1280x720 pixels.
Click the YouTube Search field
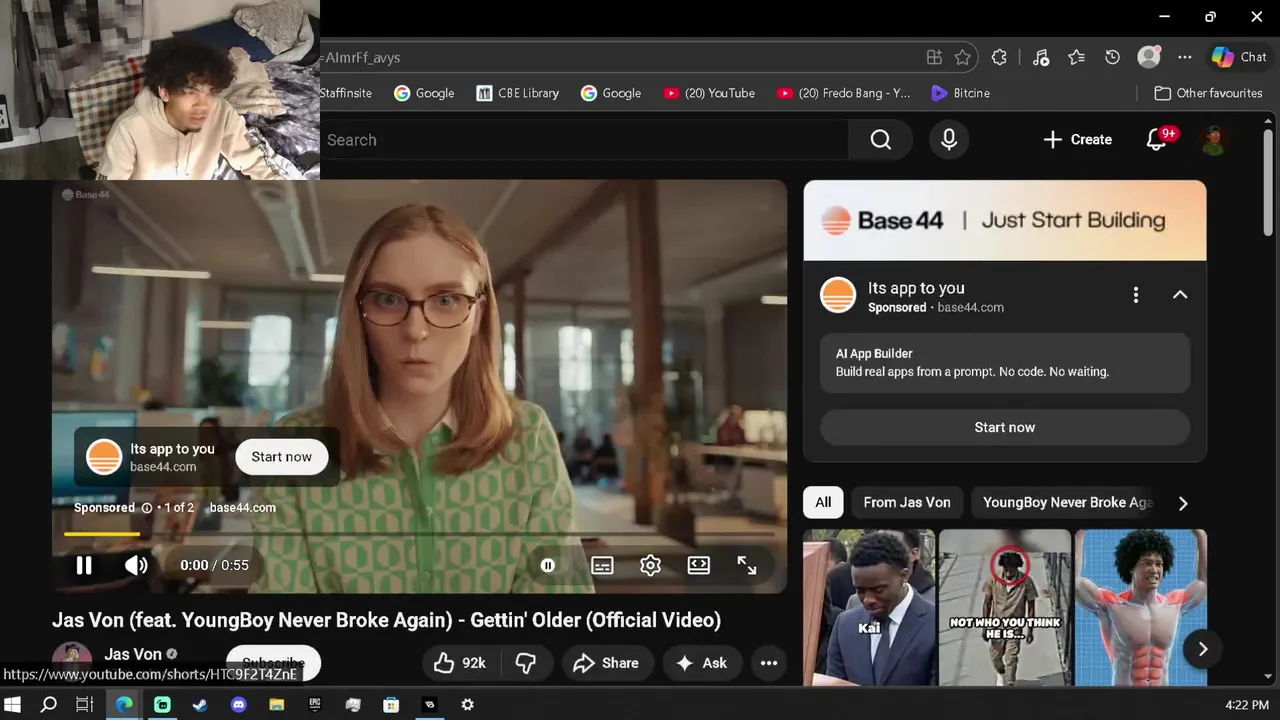tap(584, 140)
